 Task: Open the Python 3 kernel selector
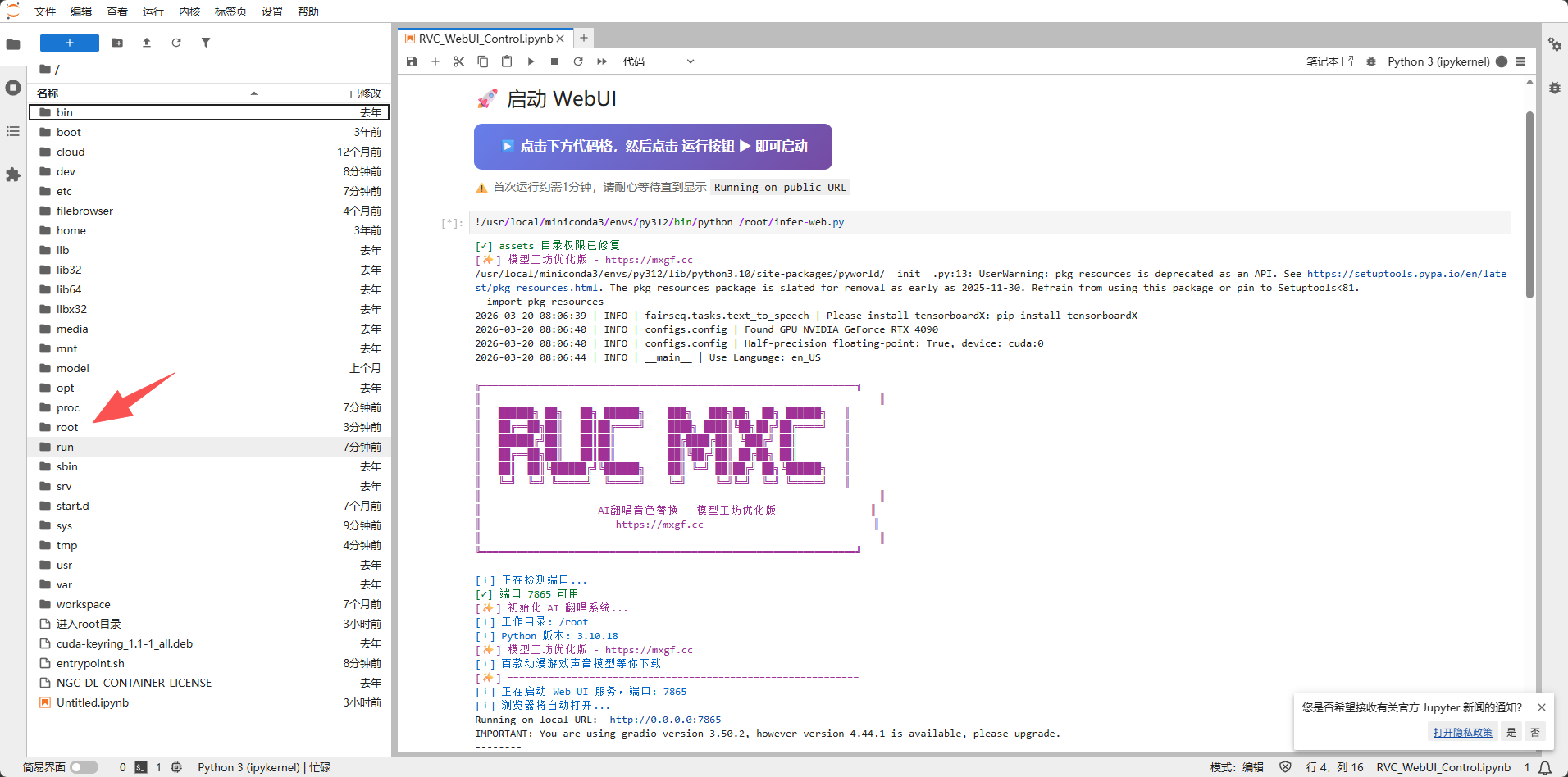(1438, 61)
